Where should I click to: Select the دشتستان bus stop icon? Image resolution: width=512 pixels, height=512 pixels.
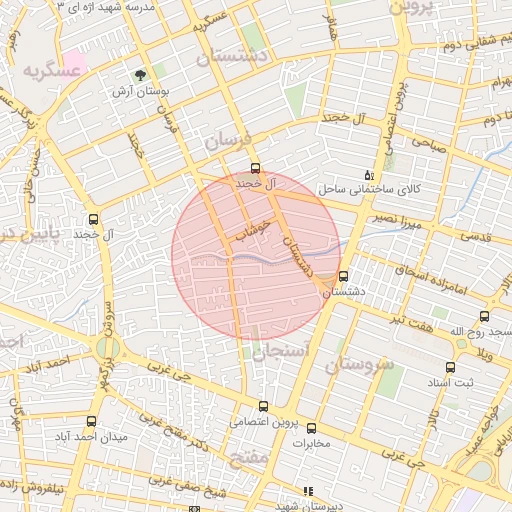[343, 276]
